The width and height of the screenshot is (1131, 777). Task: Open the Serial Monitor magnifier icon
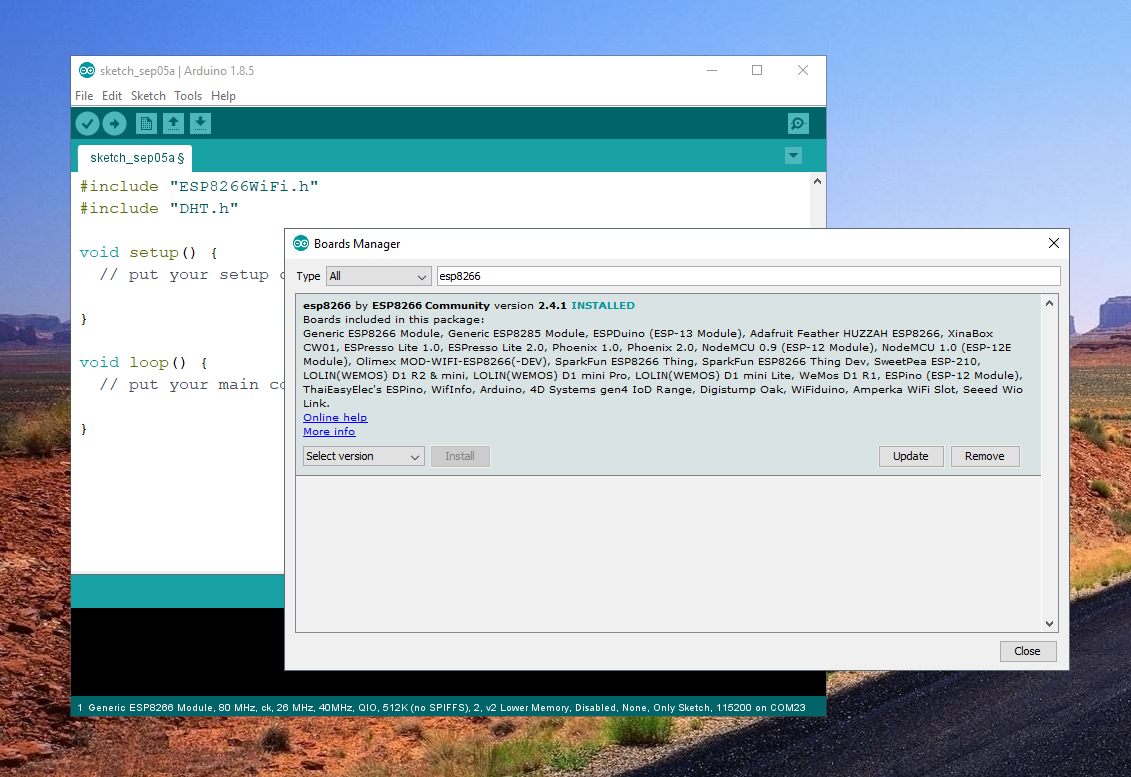click(x=798, y=123)
